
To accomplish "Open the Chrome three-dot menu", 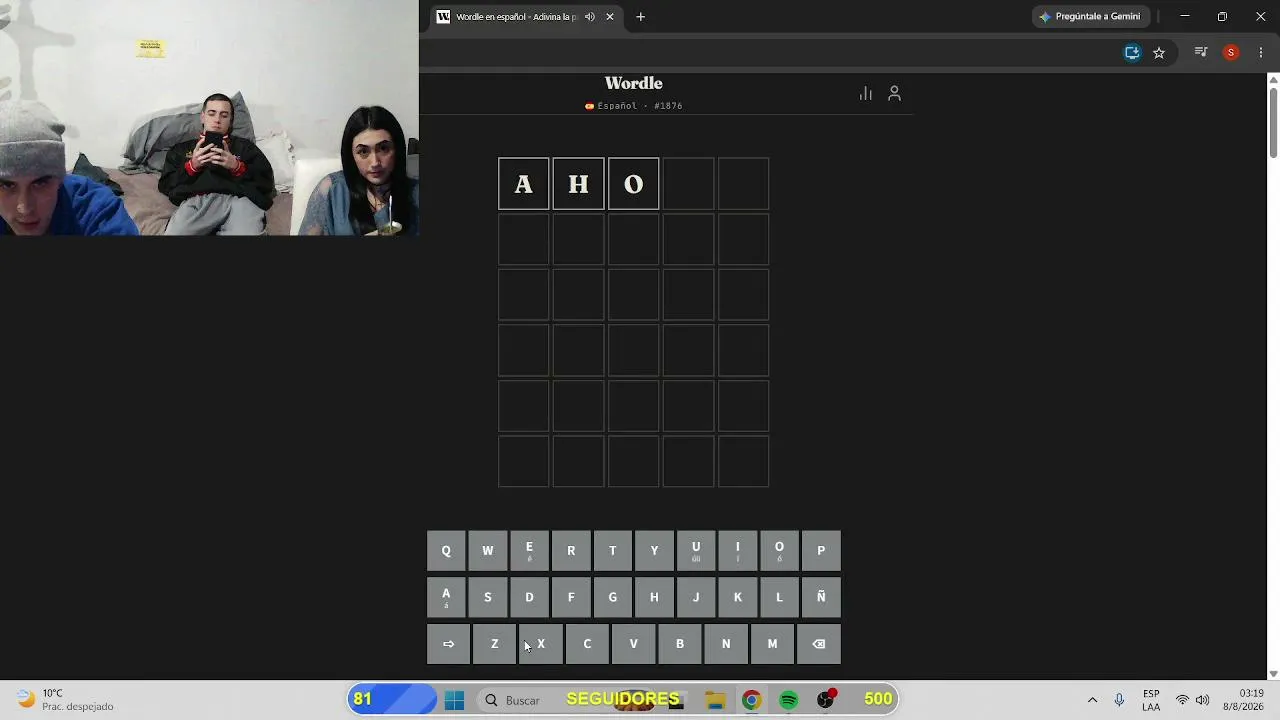I will (x=1260, y=53).
